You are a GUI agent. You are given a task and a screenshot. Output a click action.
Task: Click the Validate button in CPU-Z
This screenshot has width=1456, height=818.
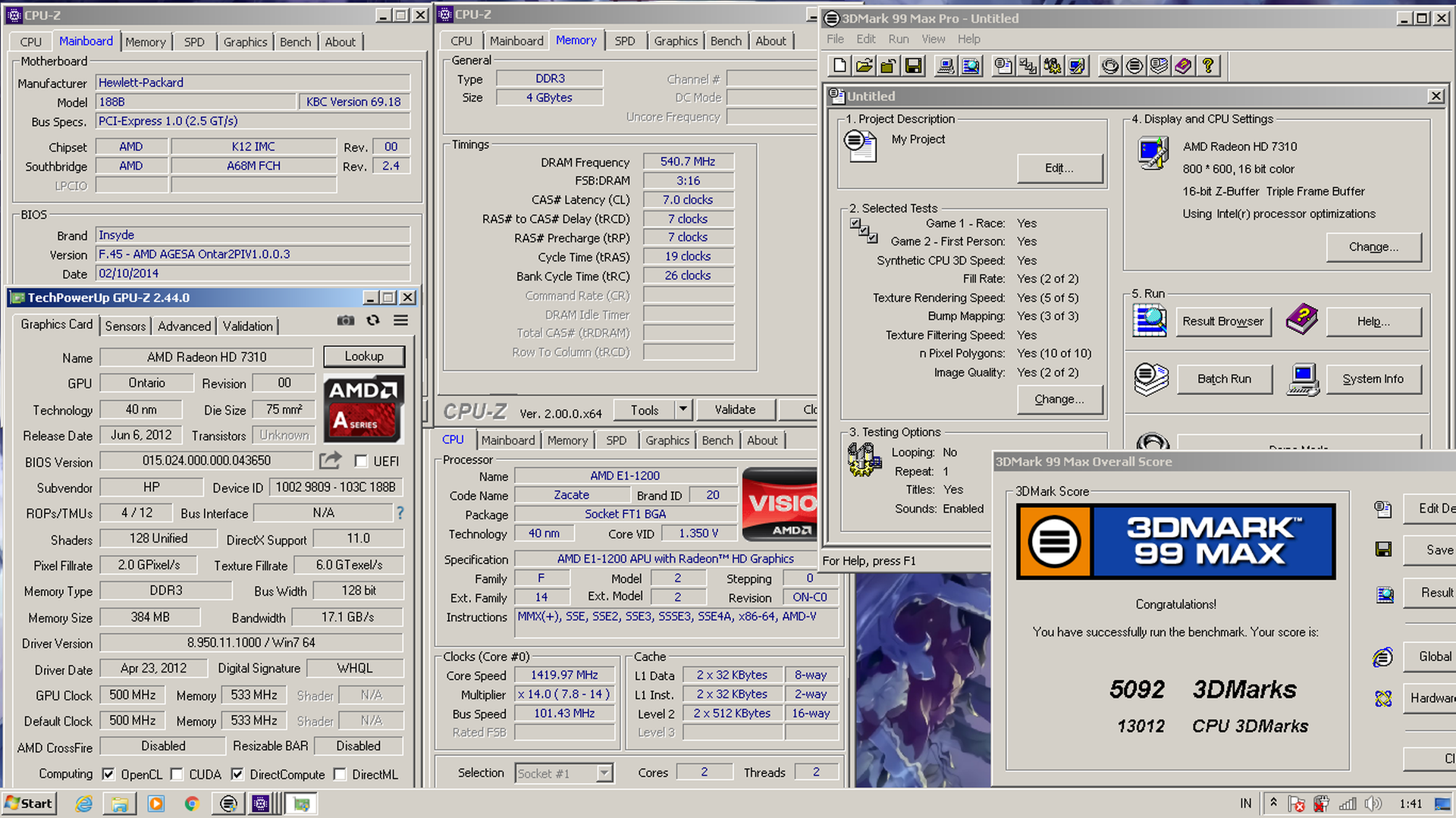point(736,409)
